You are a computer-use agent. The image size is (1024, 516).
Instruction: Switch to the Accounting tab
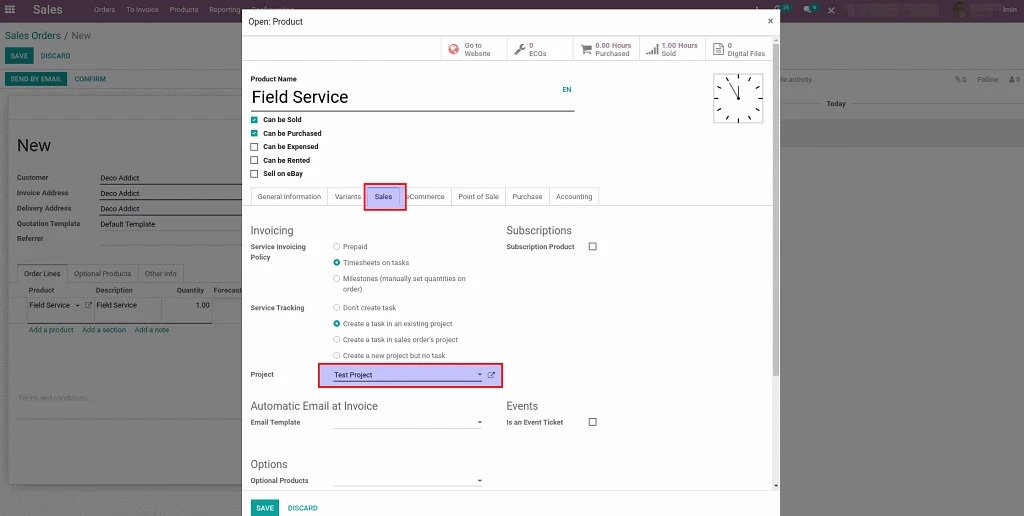[574, 197]
